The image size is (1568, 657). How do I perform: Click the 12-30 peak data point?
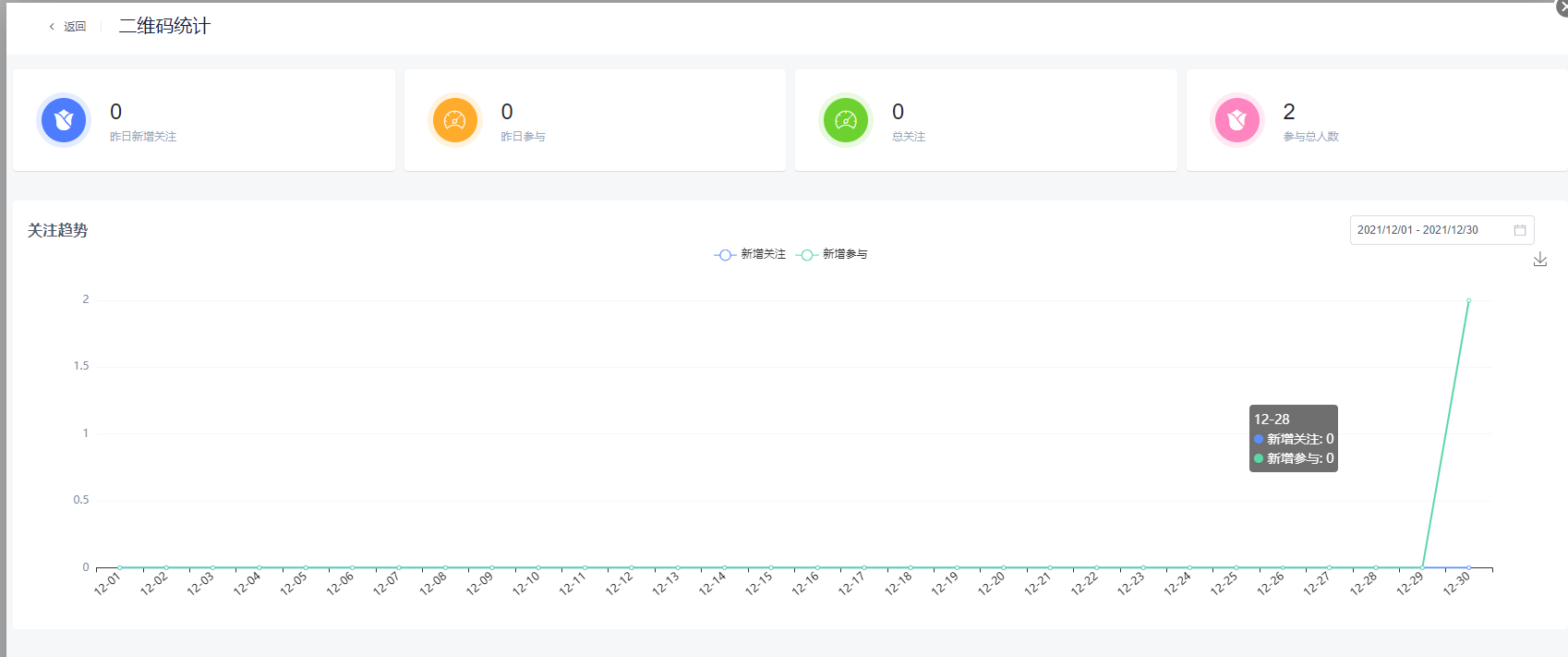point(1468,300)
